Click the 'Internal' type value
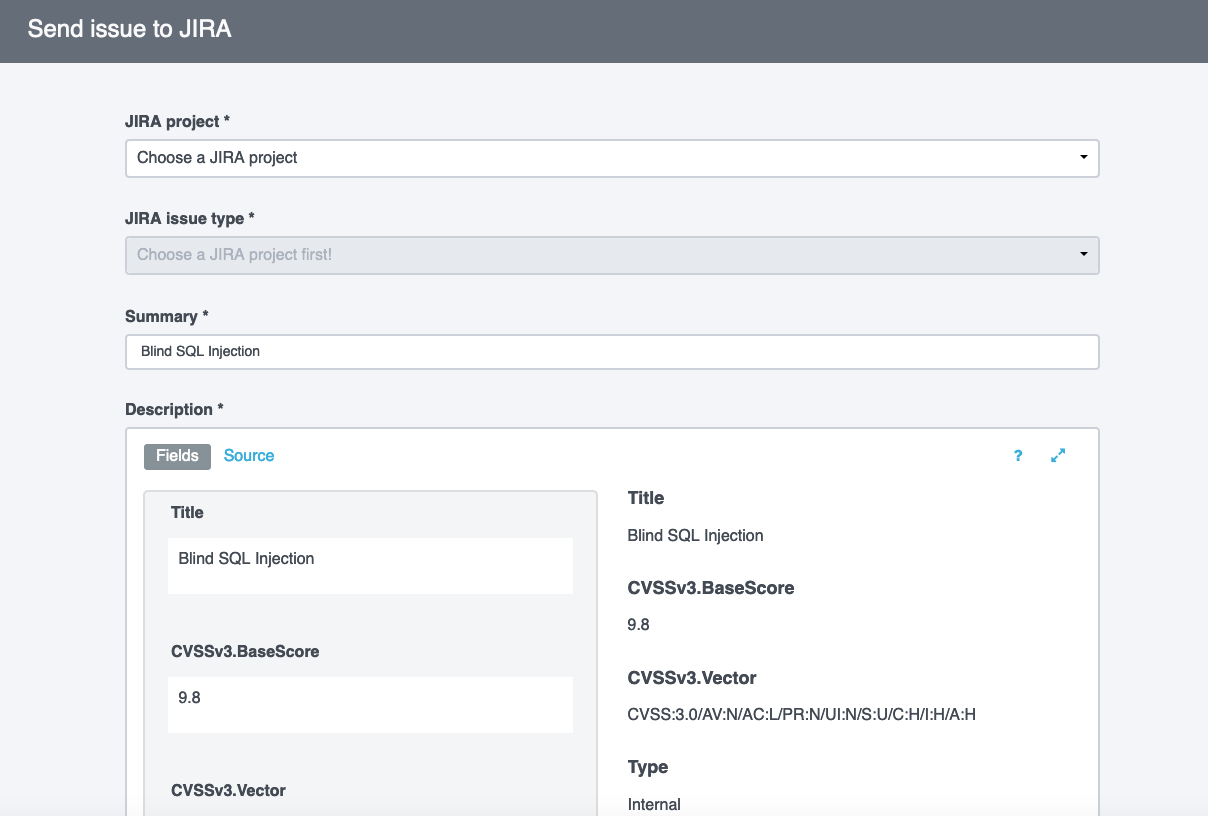This screenshot has height=816, width=1208. (654, 804)
